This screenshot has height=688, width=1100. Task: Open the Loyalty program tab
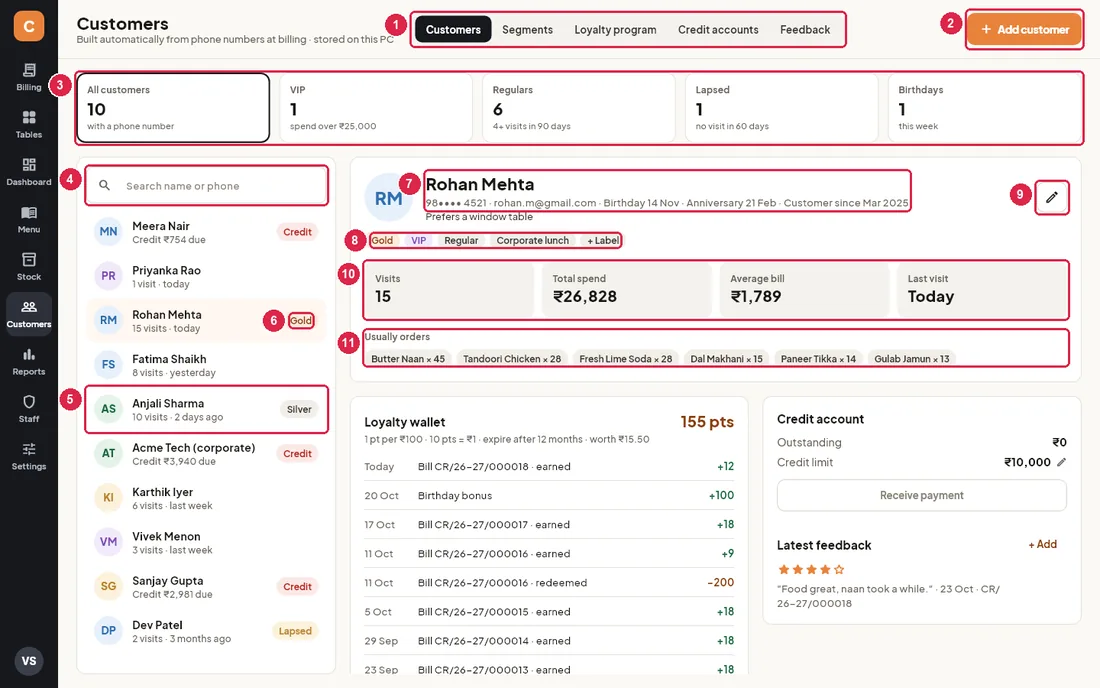pos(615,29)
